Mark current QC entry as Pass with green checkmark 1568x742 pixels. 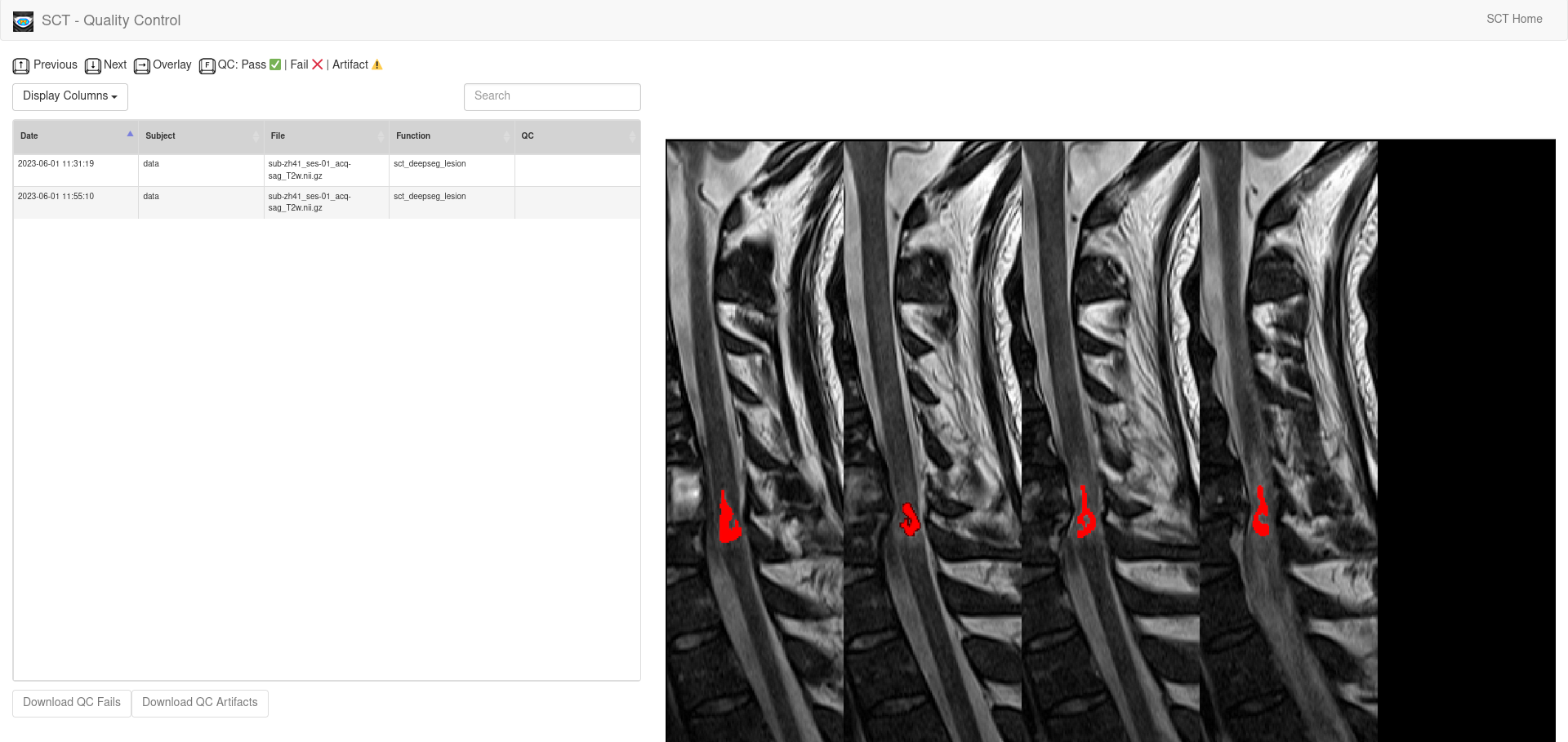click(x=274, y=64)
